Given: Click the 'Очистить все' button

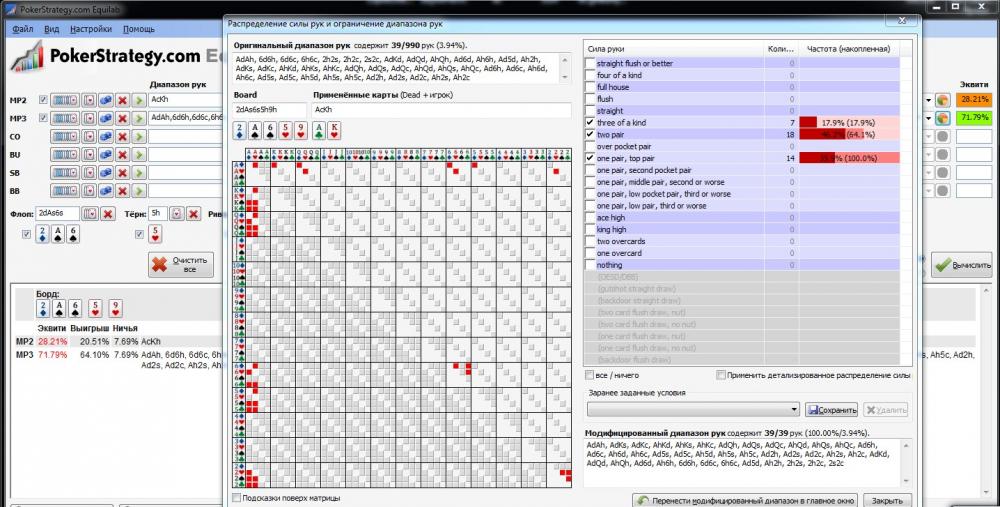Looking at the screenshot, I should [x=181, y=264].
